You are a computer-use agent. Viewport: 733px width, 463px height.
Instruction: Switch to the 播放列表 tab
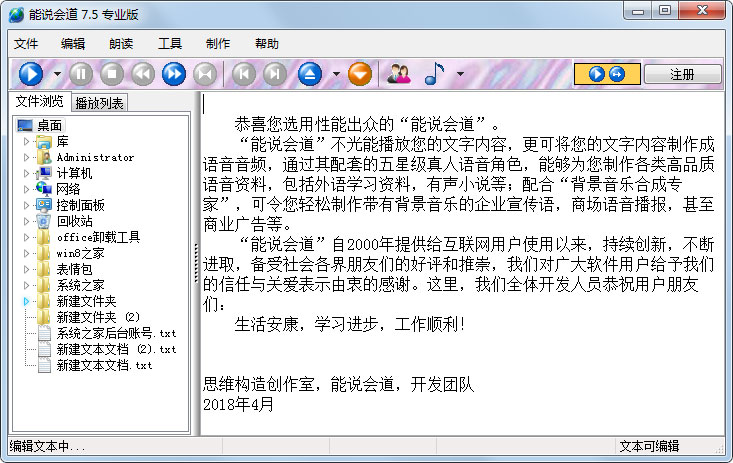point(99,103)
